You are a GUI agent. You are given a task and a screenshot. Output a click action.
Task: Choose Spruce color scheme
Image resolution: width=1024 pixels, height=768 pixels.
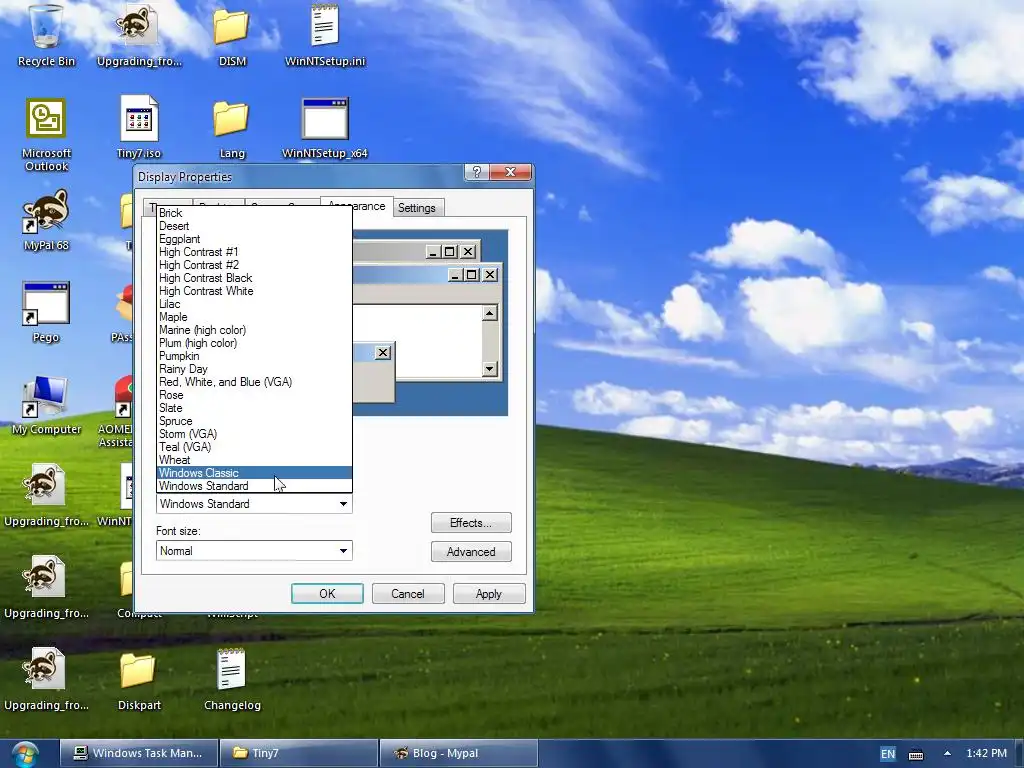[255, 421]
